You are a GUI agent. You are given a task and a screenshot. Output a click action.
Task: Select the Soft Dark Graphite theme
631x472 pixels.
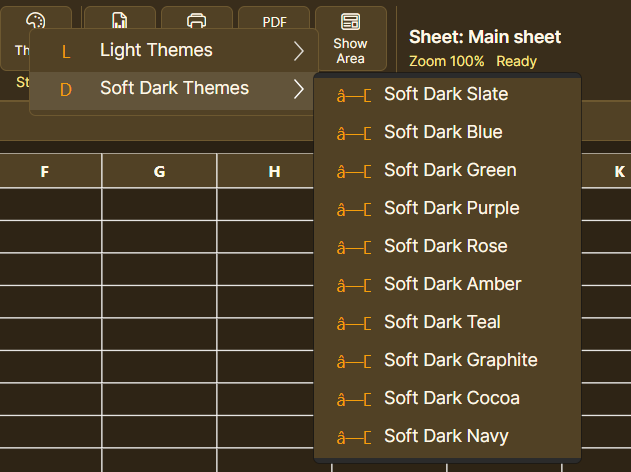click(x=447, y=361)
